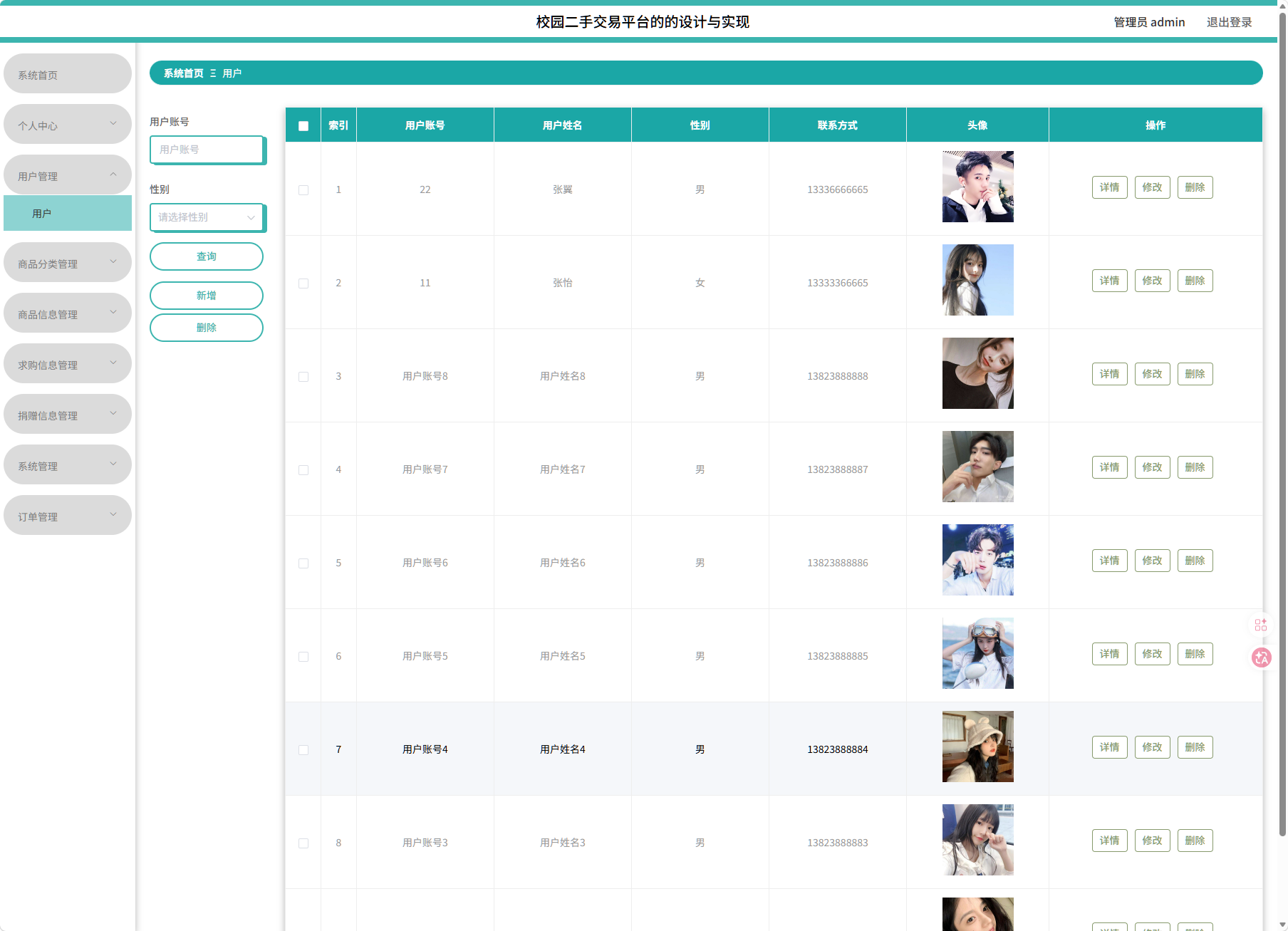Open the avatar image of 用户姓名8
The image size is (1288, 931).
978,373
